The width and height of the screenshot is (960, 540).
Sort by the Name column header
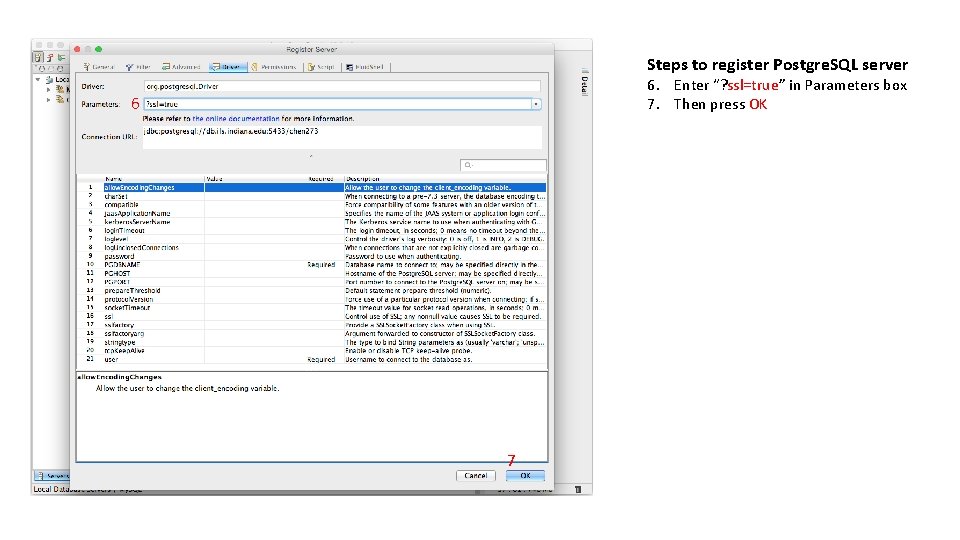pyautogui.click(x=153, y=179)
